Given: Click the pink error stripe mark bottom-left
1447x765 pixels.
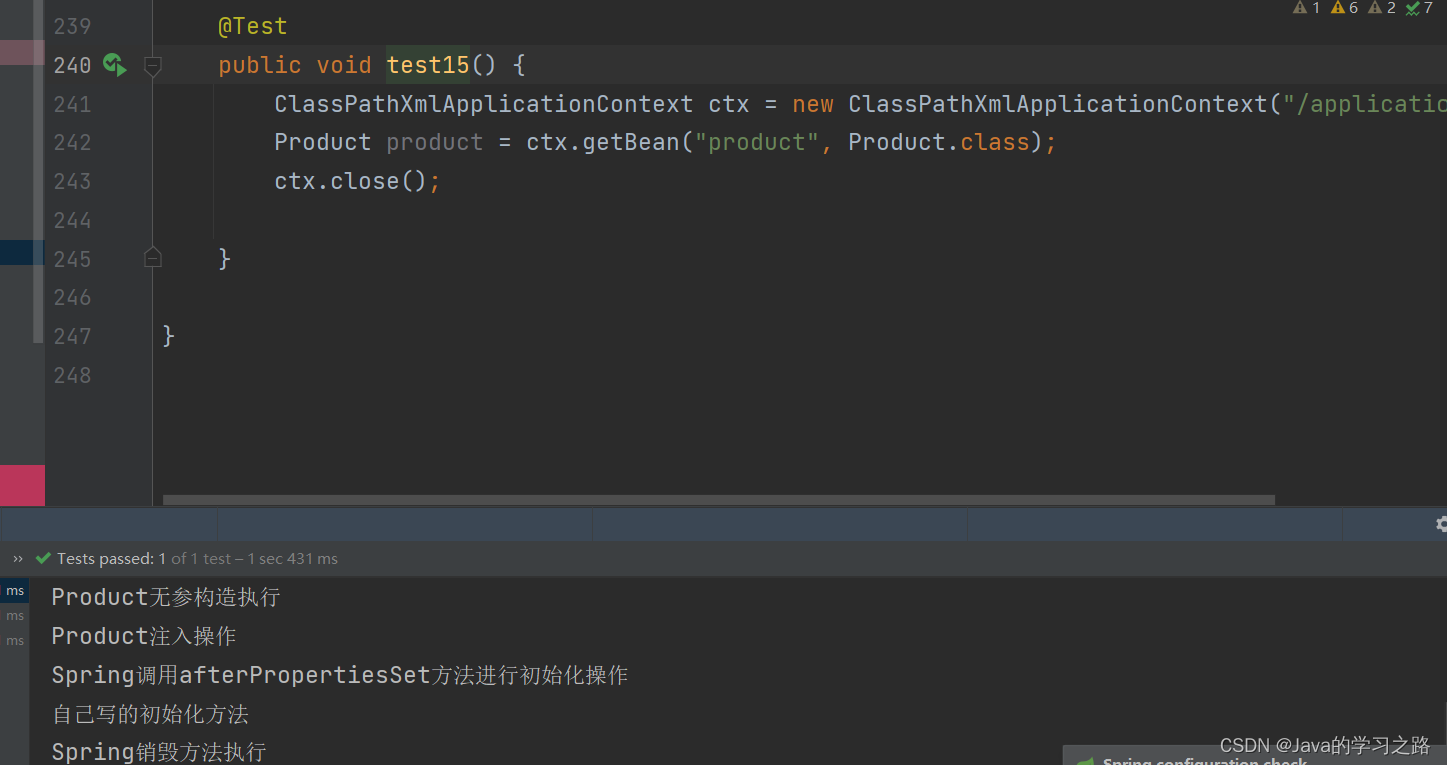Looking at the screenshot, I should (22, 485).
